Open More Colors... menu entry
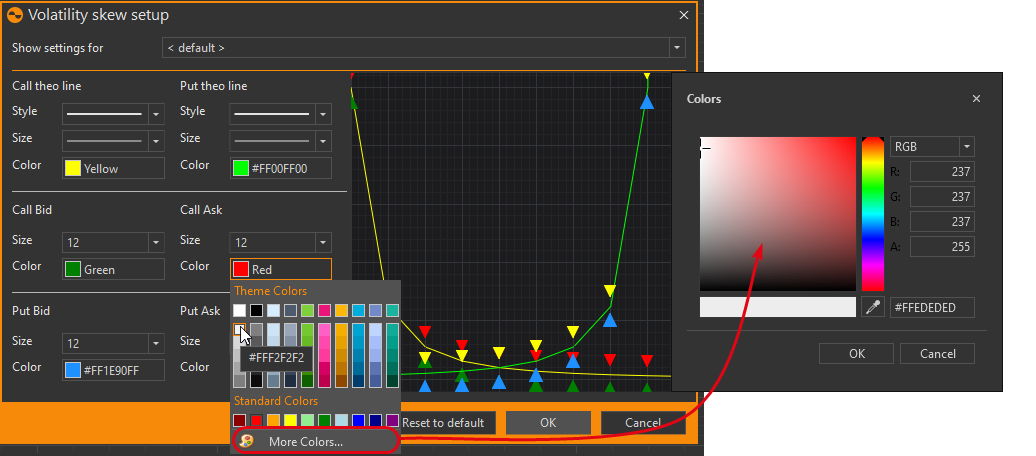This screenshot has width=1036, height=456. pos(305,441)
